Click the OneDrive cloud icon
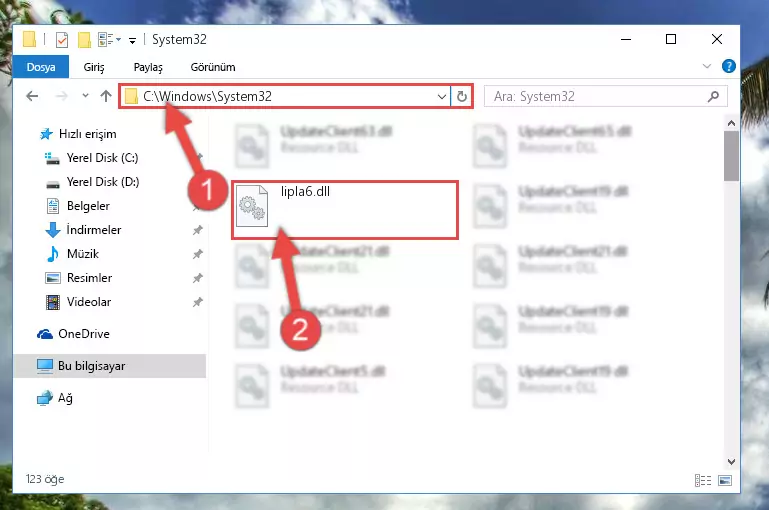Image resolution: width=769 pixels, height=510 pixels. 45,334
